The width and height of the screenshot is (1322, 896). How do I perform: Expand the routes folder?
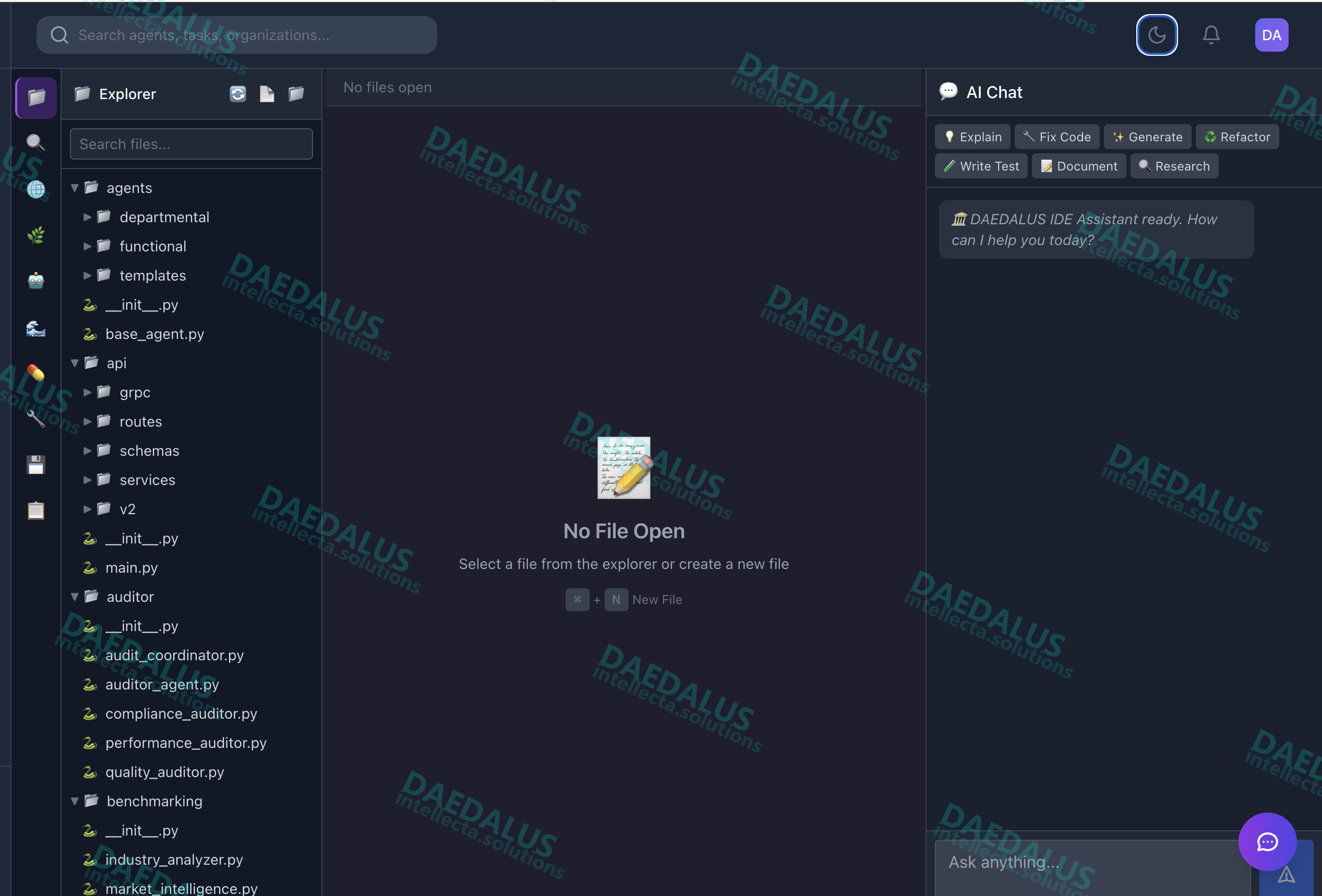click(87, 421)
